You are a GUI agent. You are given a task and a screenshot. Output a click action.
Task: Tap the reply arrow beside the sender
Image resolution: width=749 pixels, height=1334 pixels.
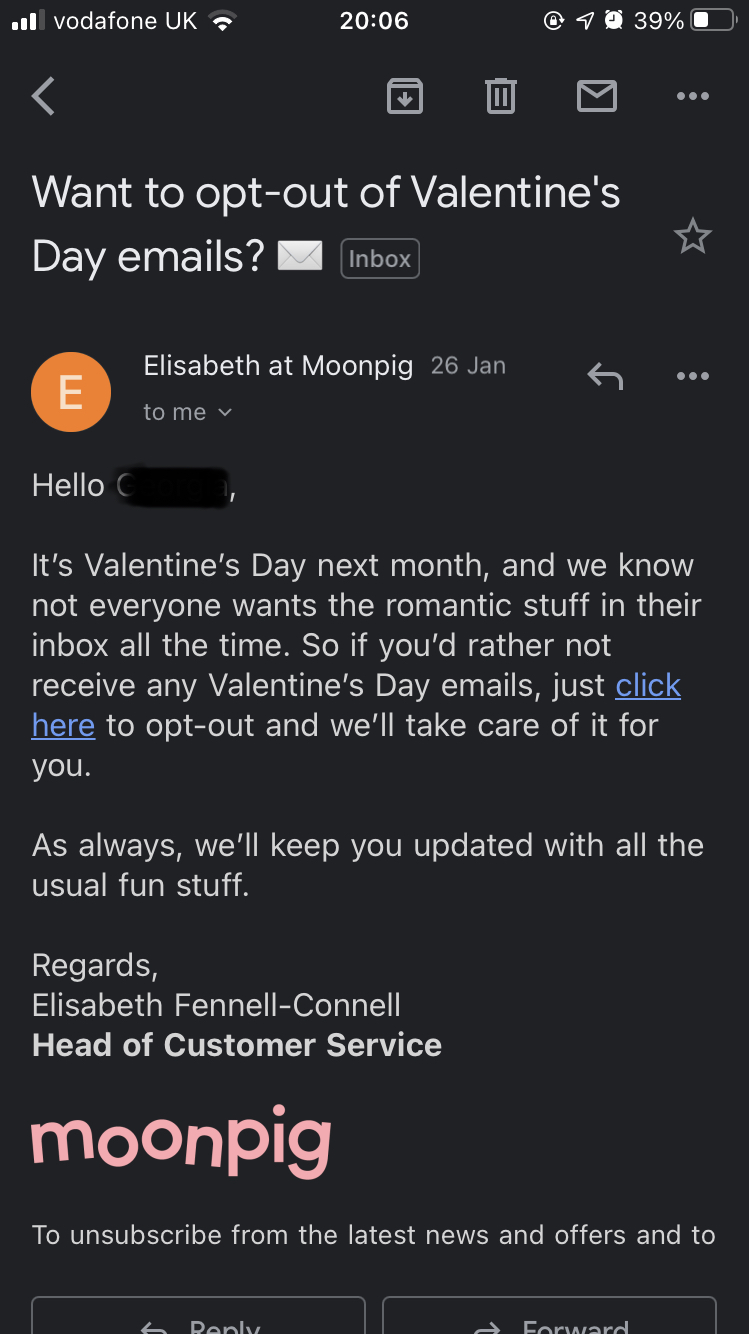(605, 376)
